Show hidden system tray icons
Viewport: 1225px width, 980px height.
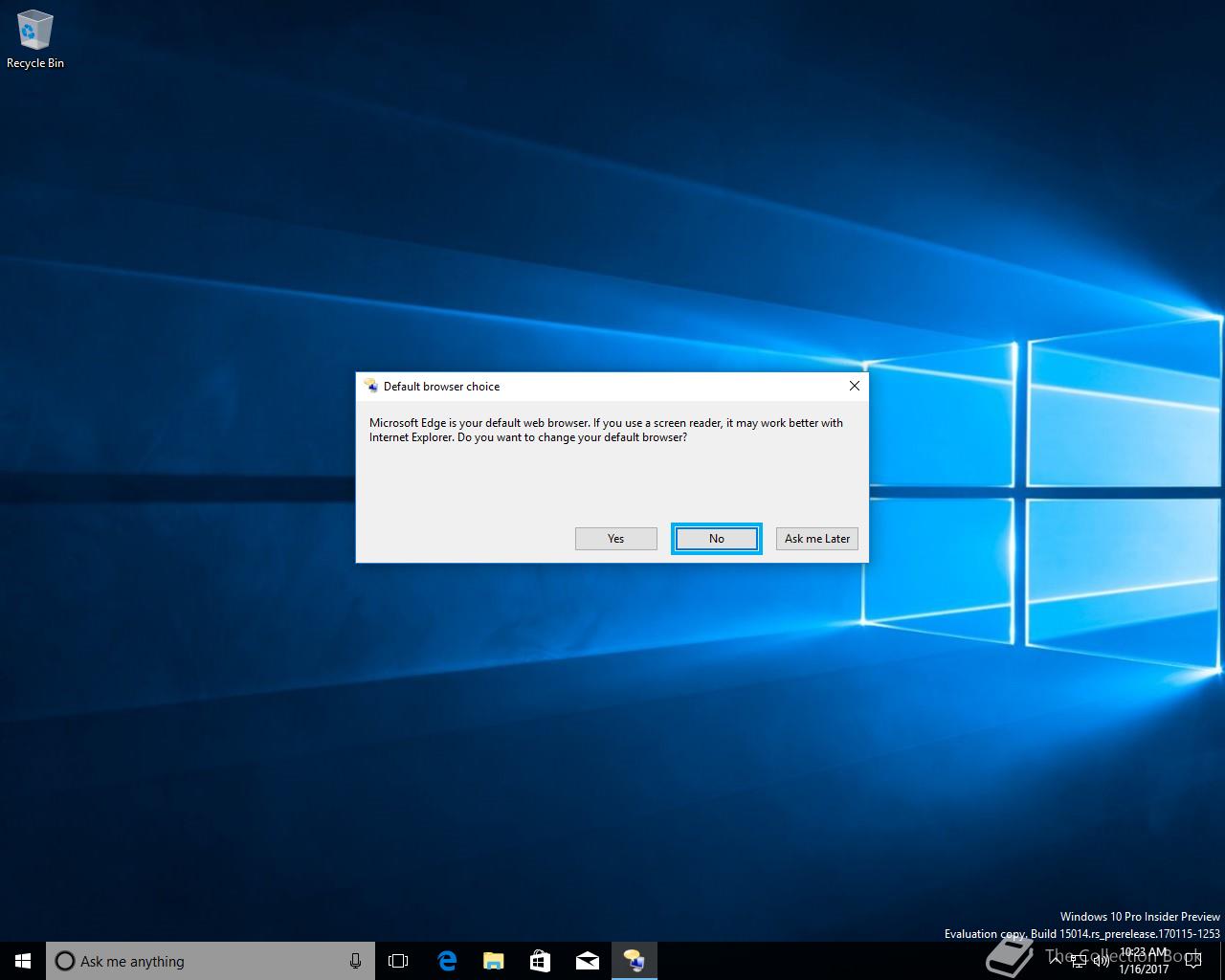[x=1056, y=961]
